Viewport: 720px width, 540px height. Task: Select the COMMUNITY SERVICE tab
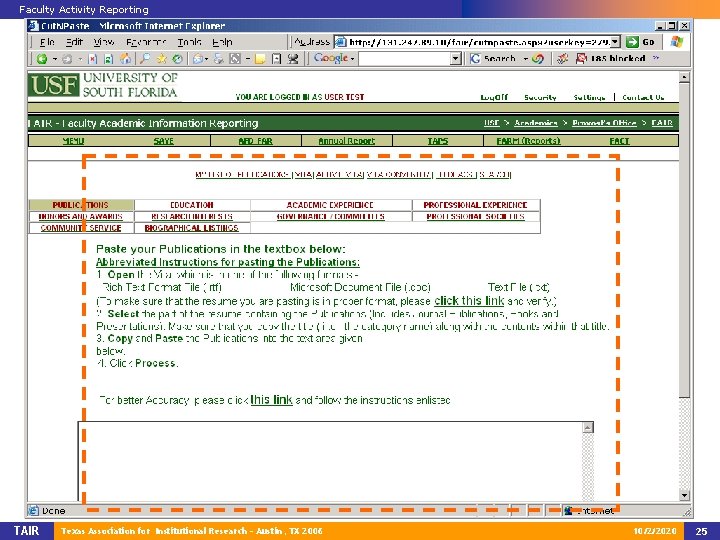click(81, 228)
